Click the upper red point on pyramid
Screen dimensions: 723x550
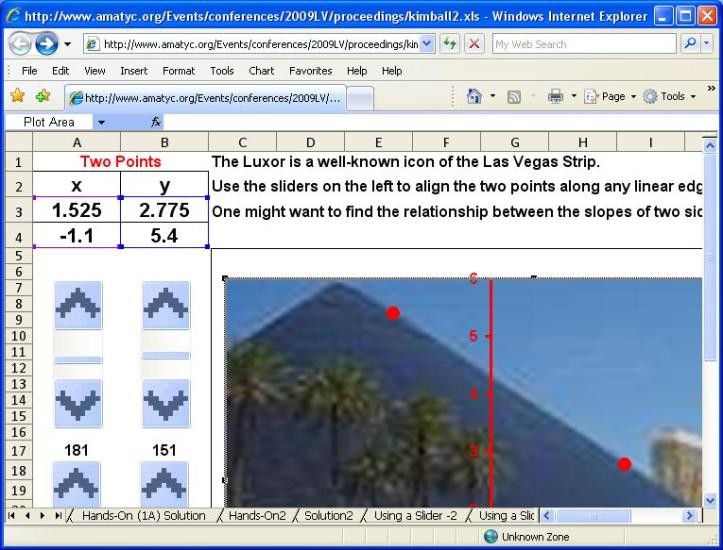coord(393,313)
